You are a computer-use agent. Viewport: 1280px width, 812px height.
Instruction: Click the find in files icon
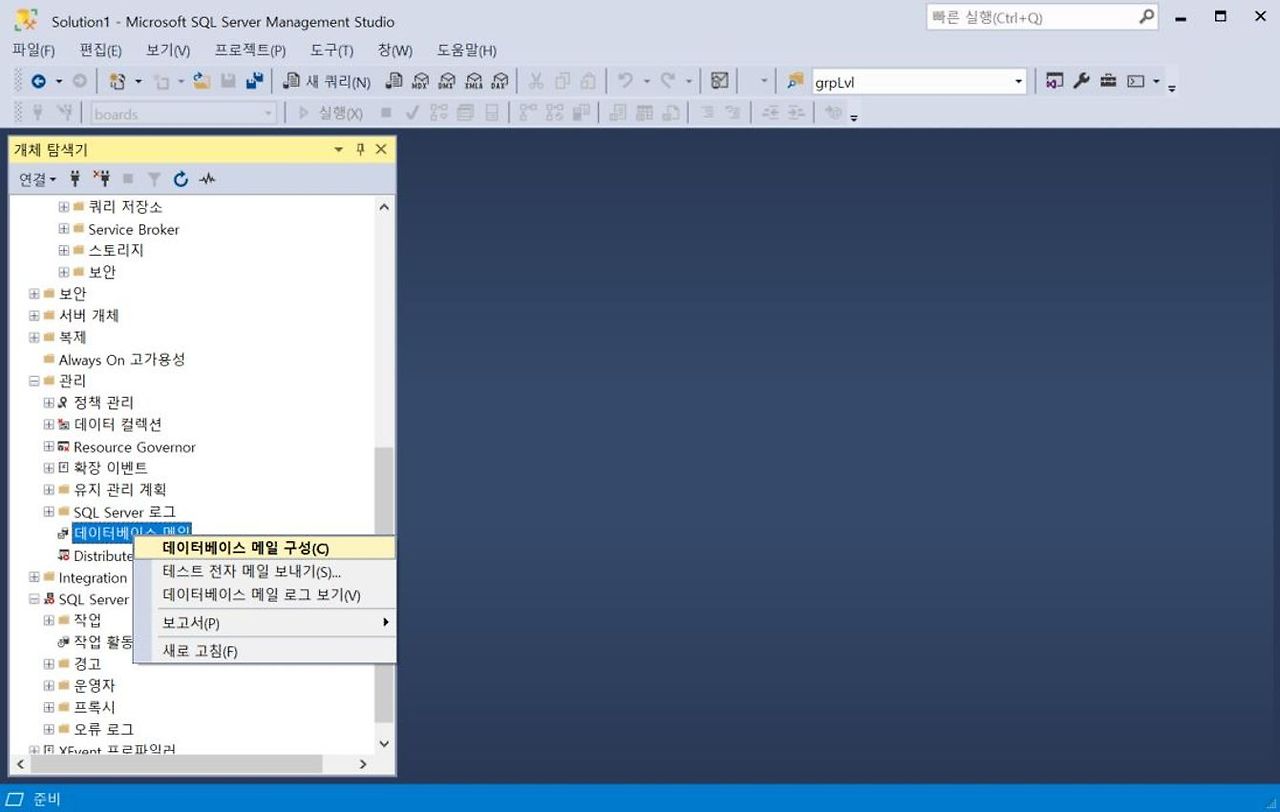(x=796, y=82)
